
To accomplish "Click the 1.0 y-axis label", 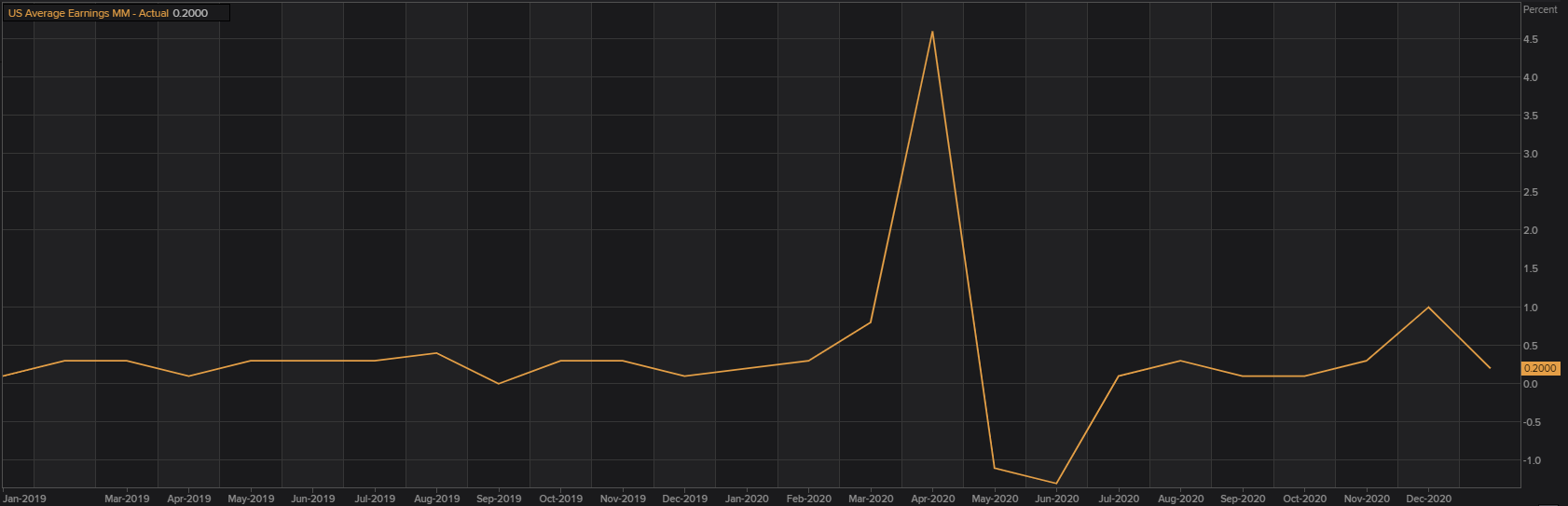I will pyautogui.click(x=1531, y=308).
